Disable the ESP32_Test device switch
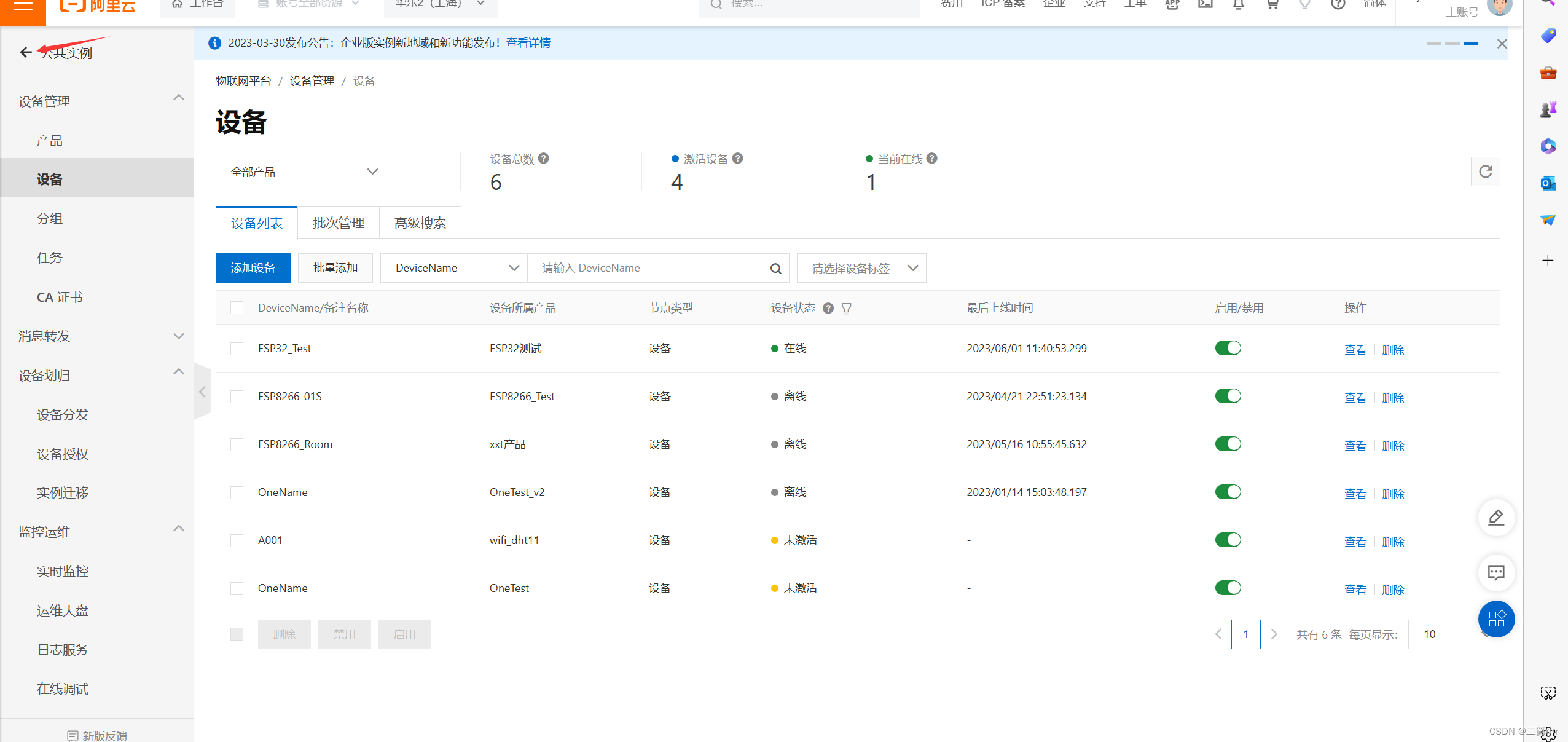This screenshot has width=1568, height=742. point(1227,348)
